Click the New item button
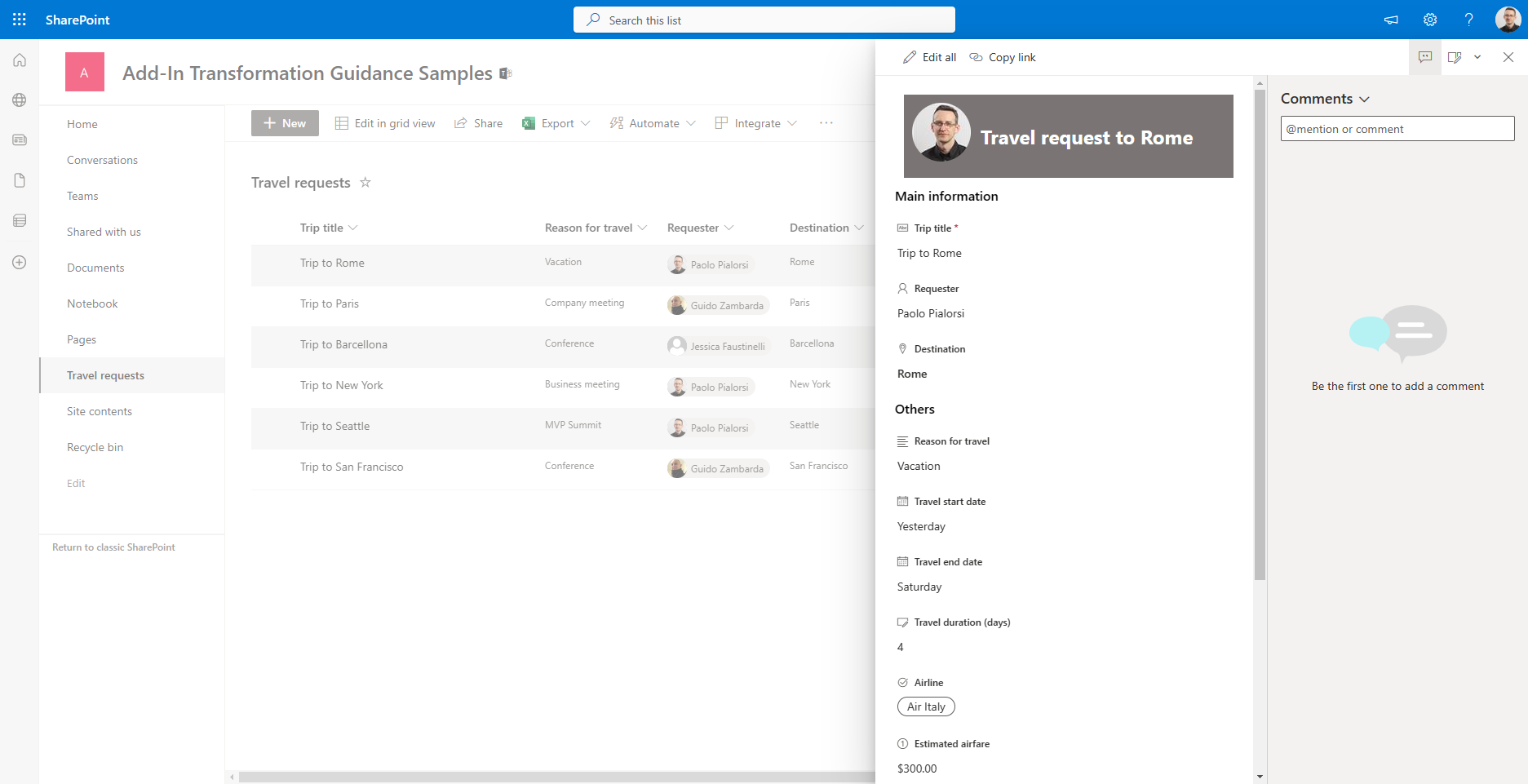Screen dimensions: 1528x784 284,122
